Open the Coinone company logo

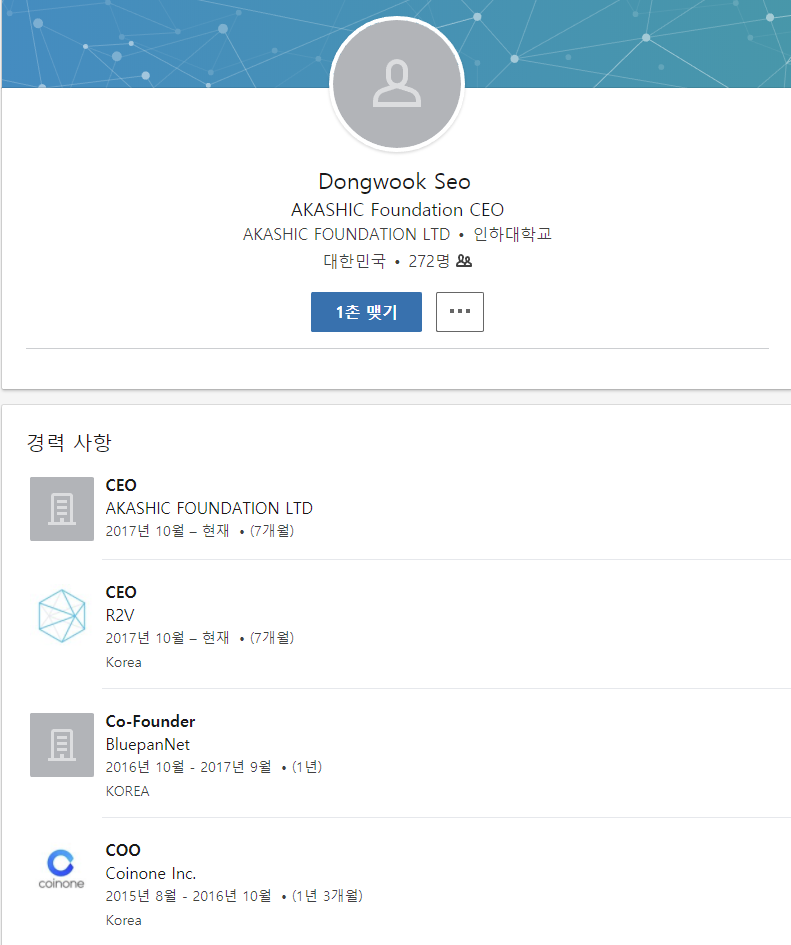click(x=61, y=869)
